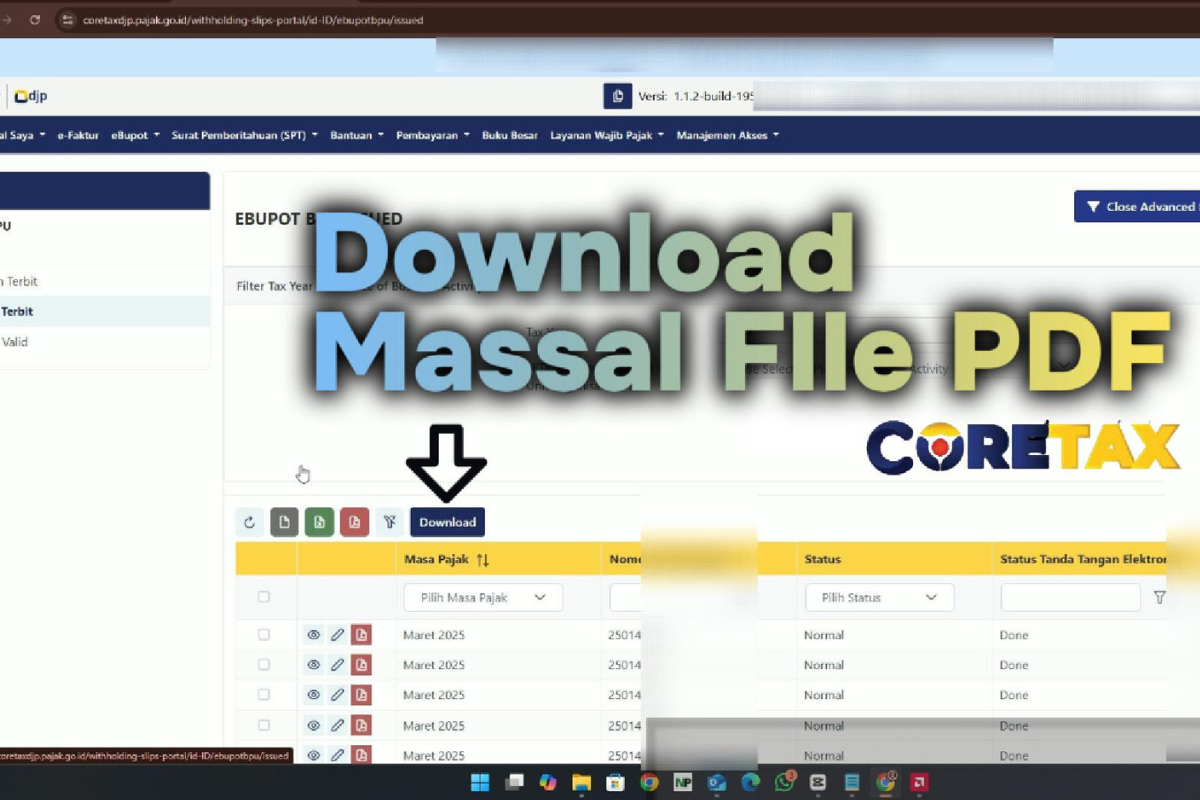This screenshot has height=800, width=1200.
Task: Select checkbox of second Maret 2025 row
Action: pyautogui.click(x=264, y=664)
